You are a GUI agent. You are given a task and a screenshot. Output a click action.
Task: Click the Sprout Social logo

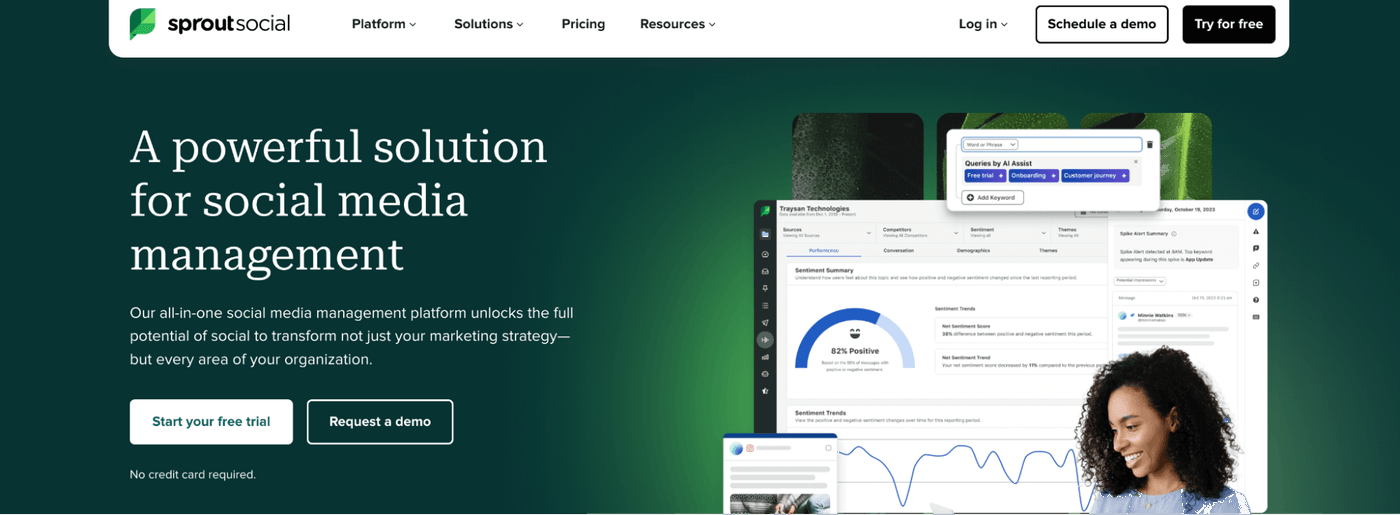[x=210, y=24]
